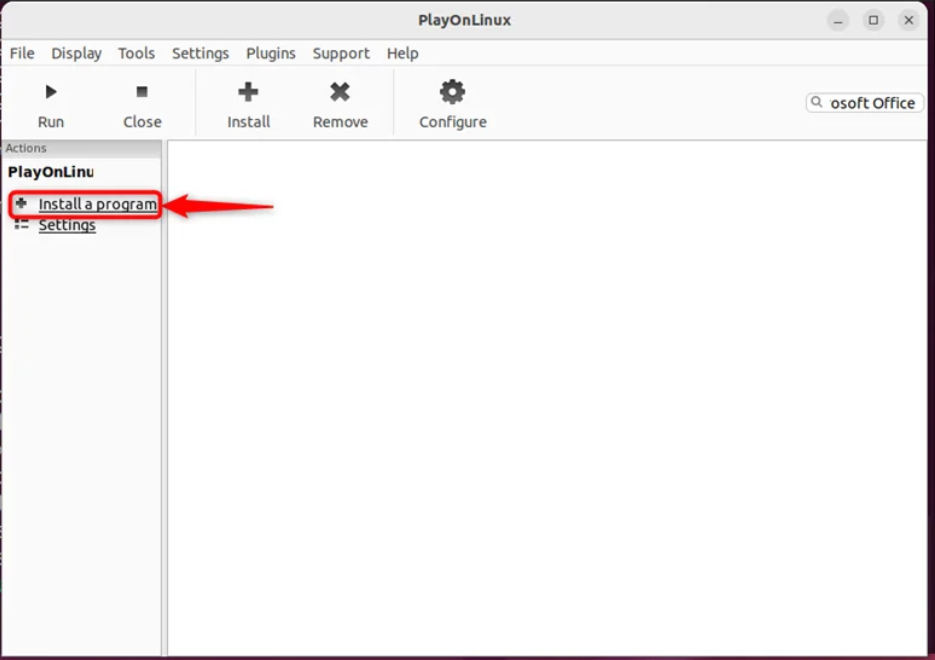Maximize the PlayOnLinux window
Viewport: 935px width, 660px height.
point(874,20)
